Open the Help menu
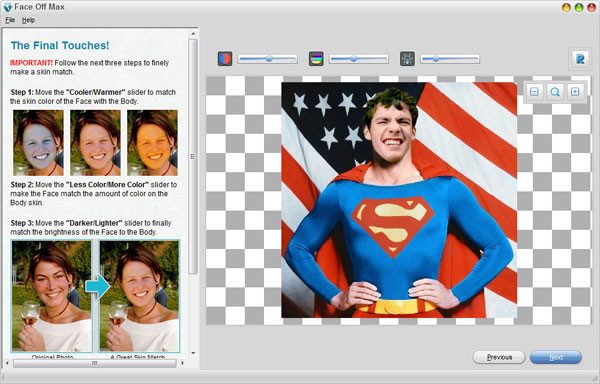600x384 pixels. coord(28,20)
